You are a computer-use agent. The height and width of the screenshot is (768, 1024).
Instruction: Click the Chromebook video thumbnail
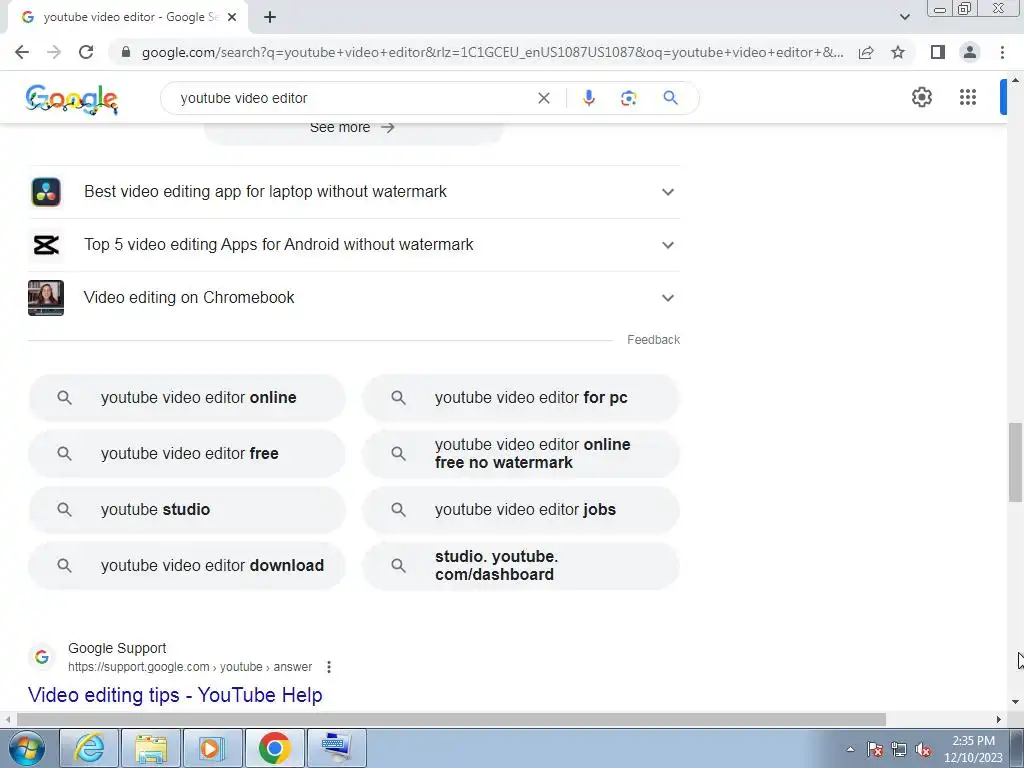[46, 298]
